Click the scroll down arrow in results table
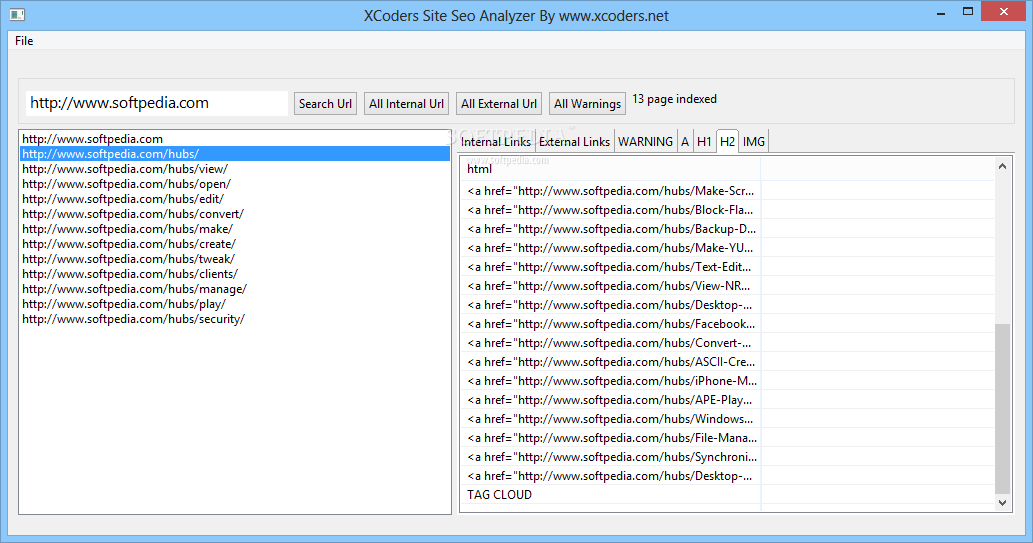 point(1002,503)
